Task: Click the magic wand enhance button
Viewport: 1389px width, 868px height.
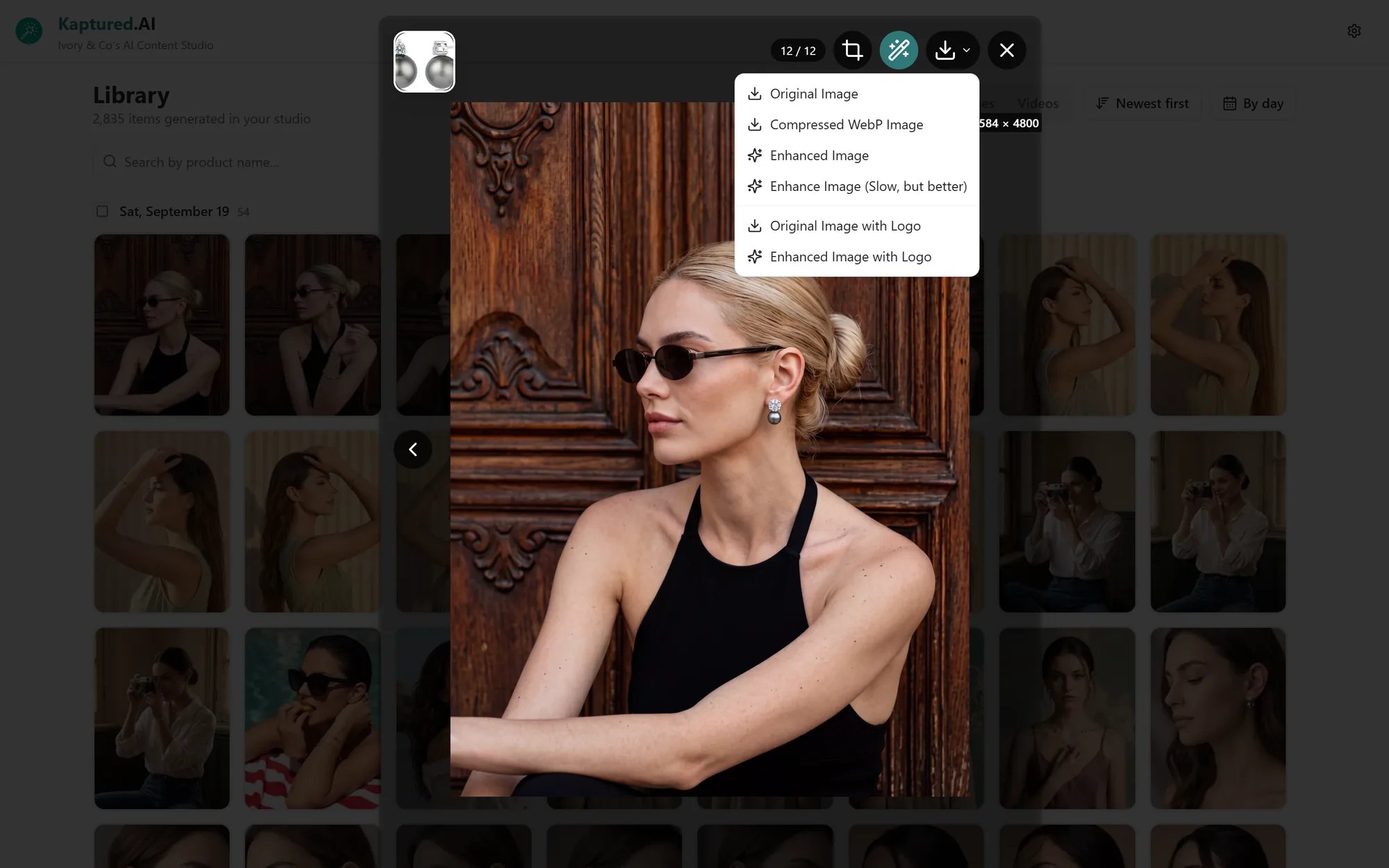Action: point(899,50)
